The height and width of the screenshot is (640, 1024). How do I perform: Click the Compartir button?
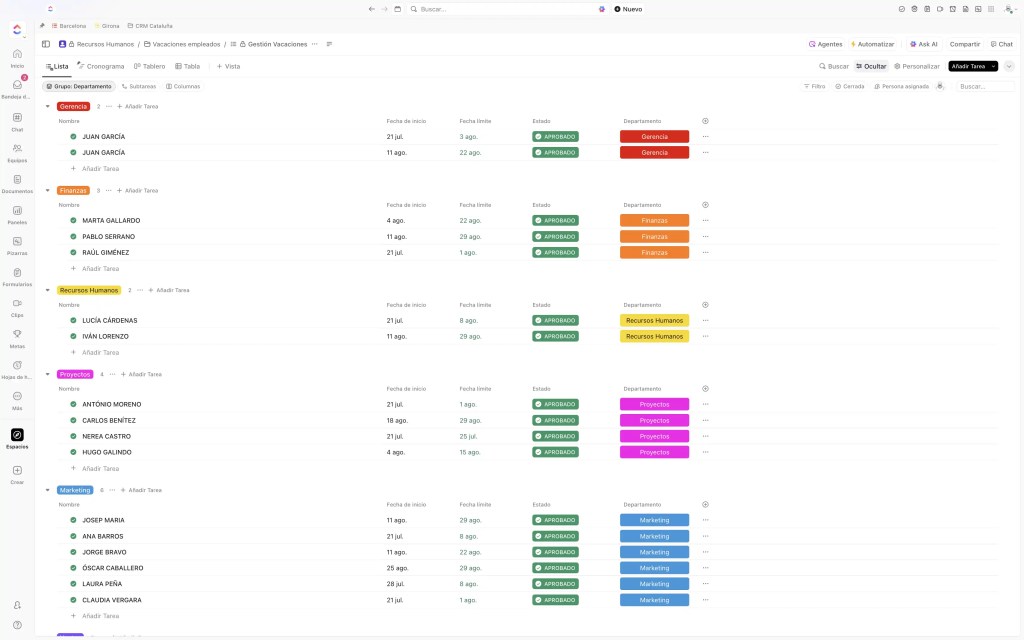[964, 44]
